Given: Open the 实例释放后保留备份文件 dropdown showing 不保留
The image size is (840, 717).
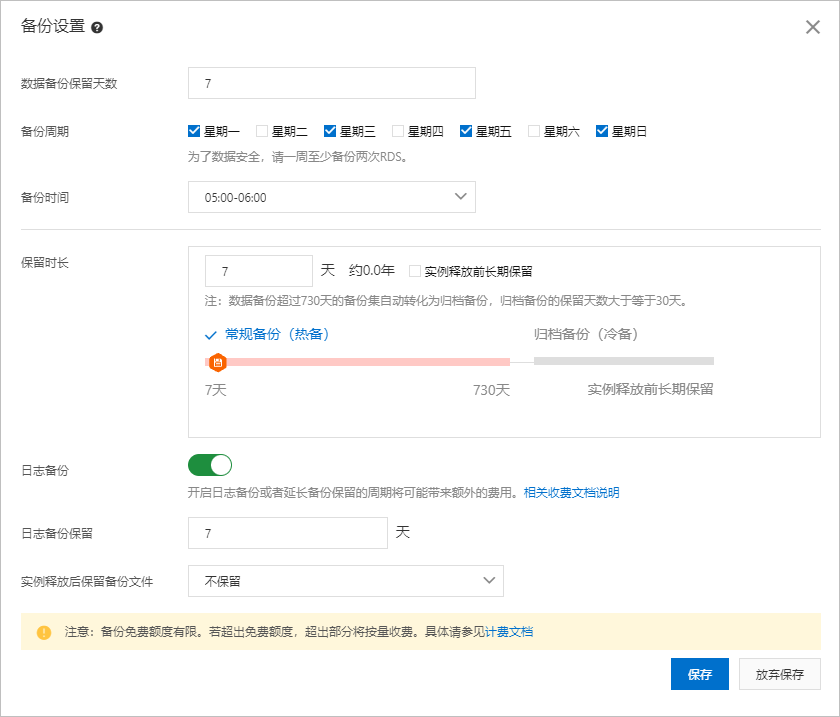Looking at the screenshot, I should tap(346, 581).
